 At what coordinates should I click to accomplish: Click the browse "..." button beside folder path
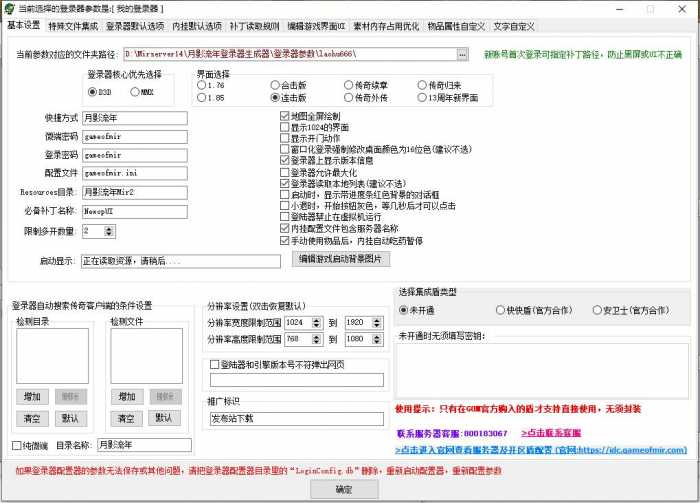[x=462, y=53]
